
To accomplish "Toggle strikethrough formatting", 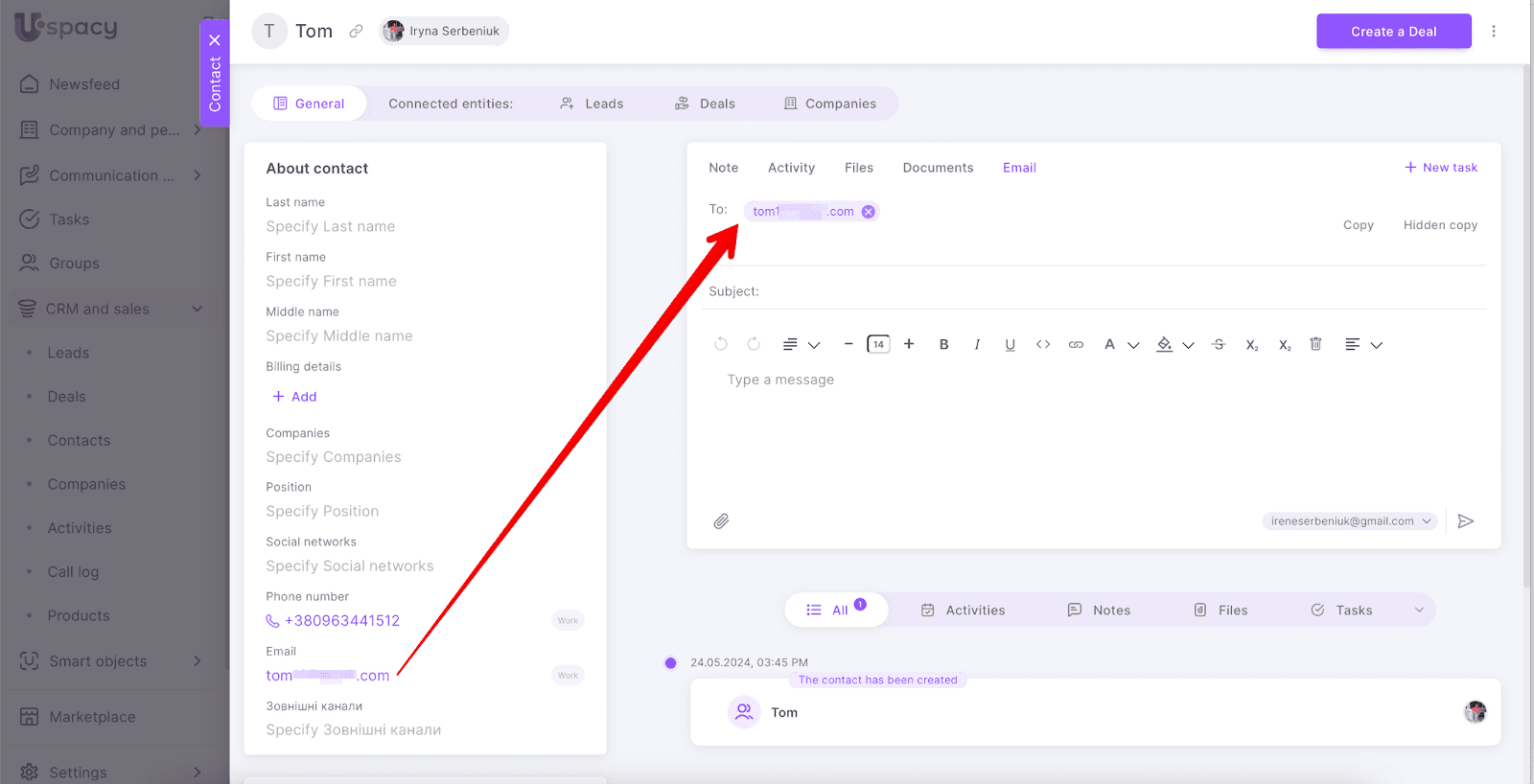I will click(1219, 345).
